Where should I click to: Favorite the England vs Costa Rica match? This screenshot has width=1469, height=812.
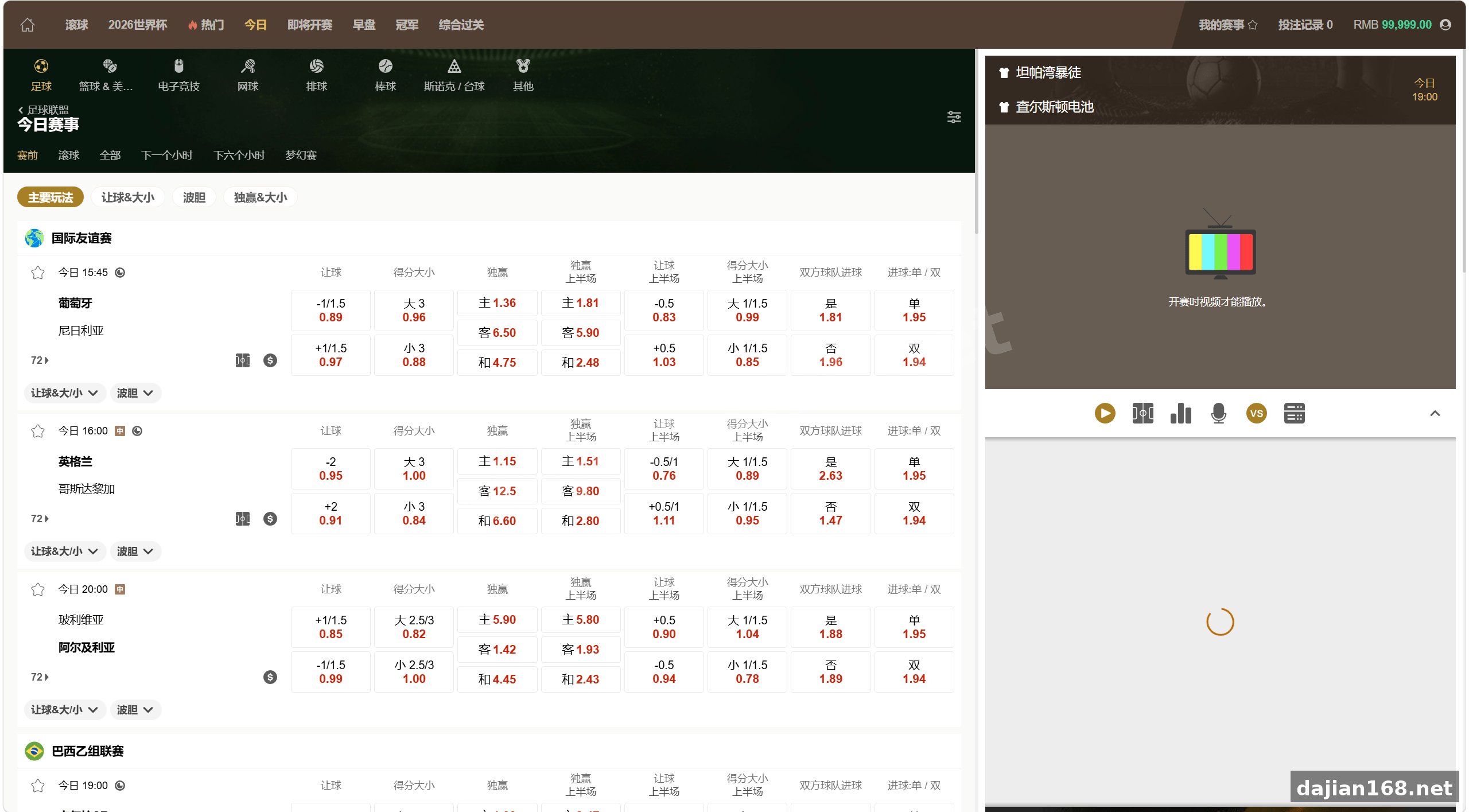point(38,431)
